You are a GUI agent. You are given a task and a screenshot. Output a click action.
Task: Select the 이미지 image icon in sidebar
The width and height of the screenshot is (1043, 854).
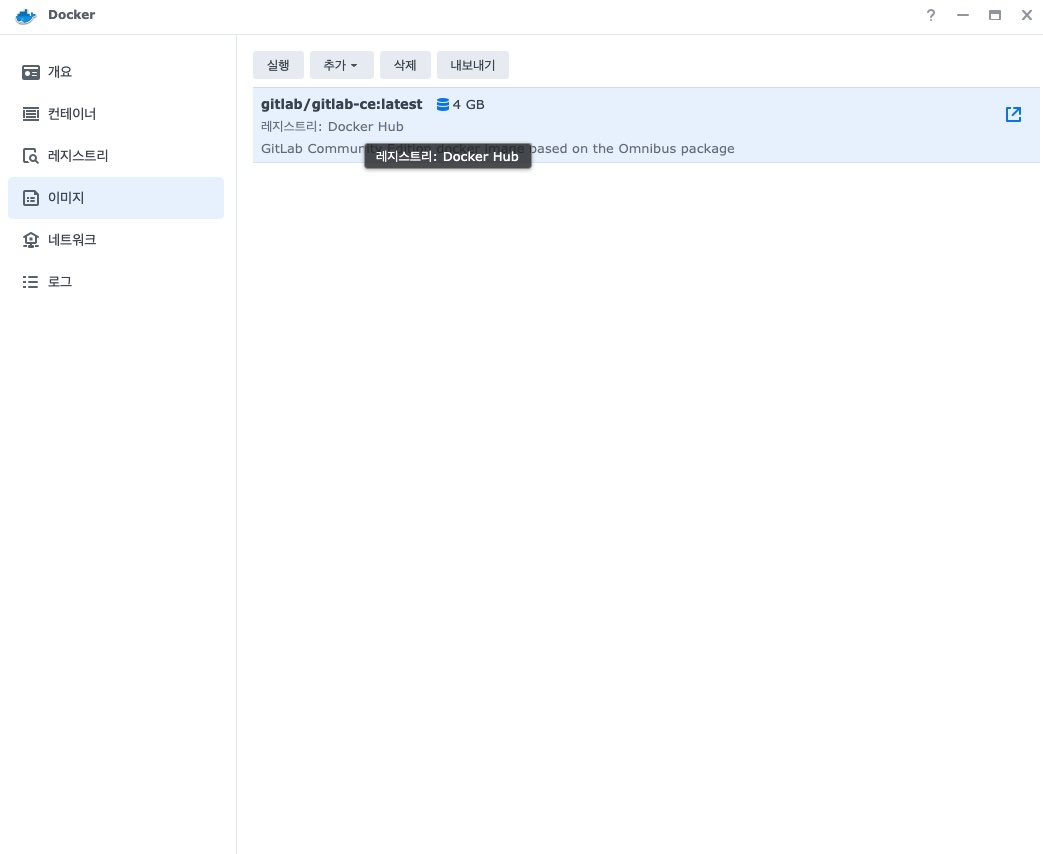pos(31,198)
